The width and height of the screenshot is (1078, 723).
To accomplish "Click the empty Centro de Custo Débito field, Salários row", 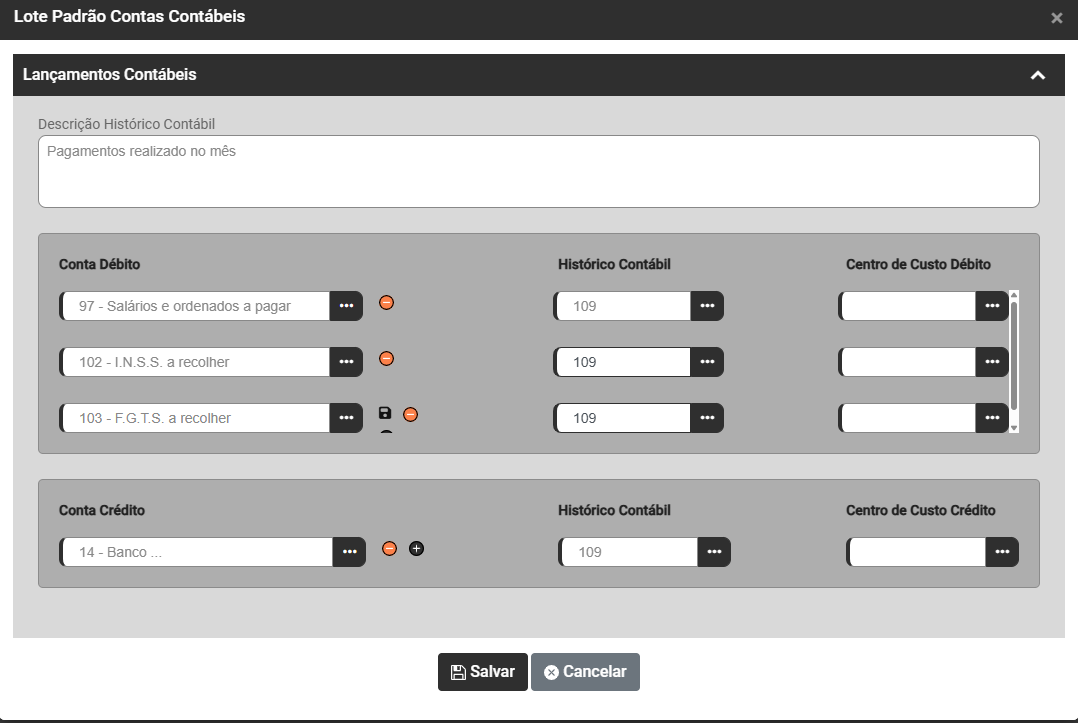I will pos(908,306).
